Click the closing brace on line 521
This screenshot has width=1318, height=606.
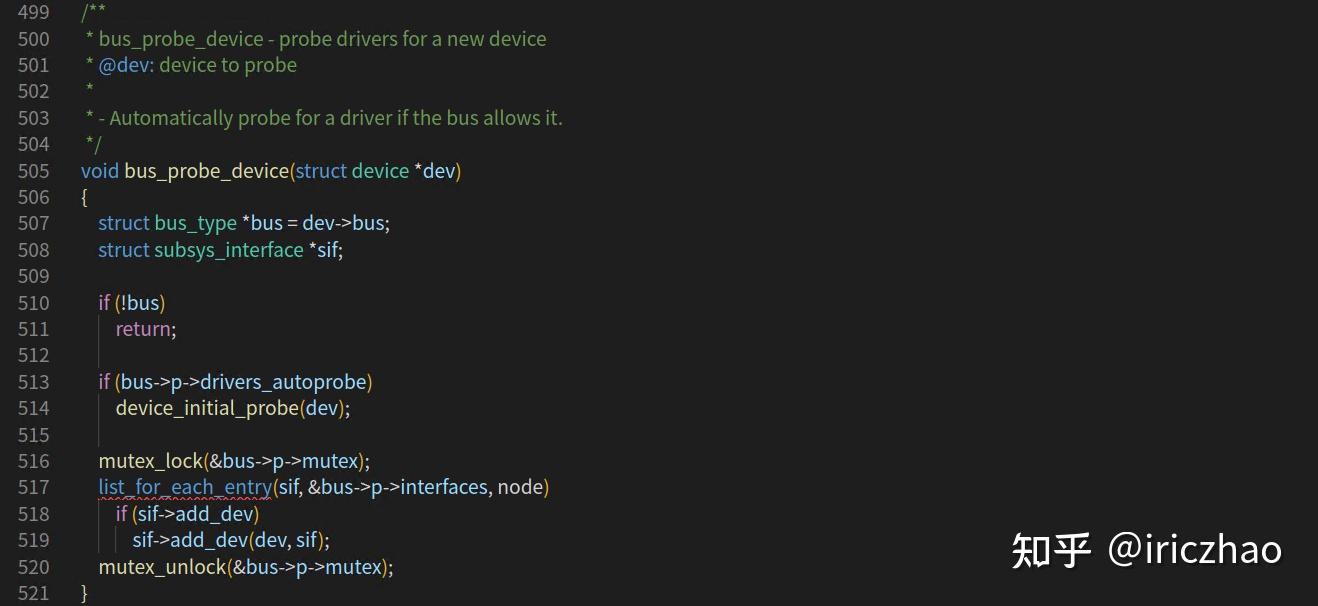click(85, 593)
